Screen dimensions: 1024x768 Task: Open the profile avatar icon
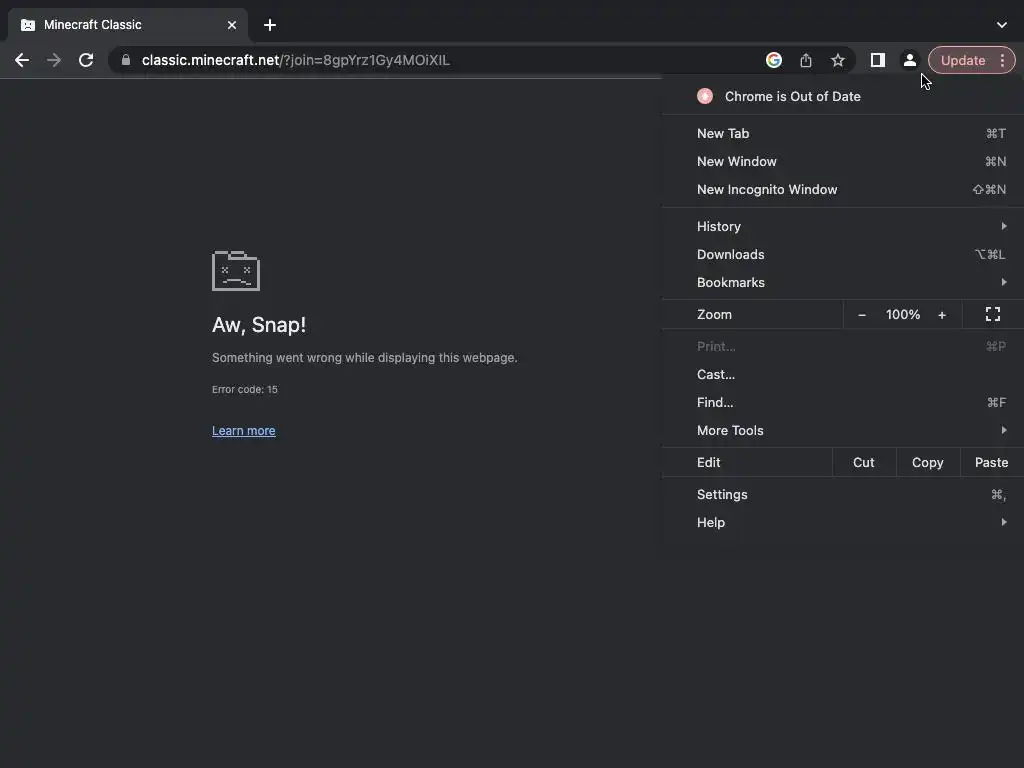point(910,60)
